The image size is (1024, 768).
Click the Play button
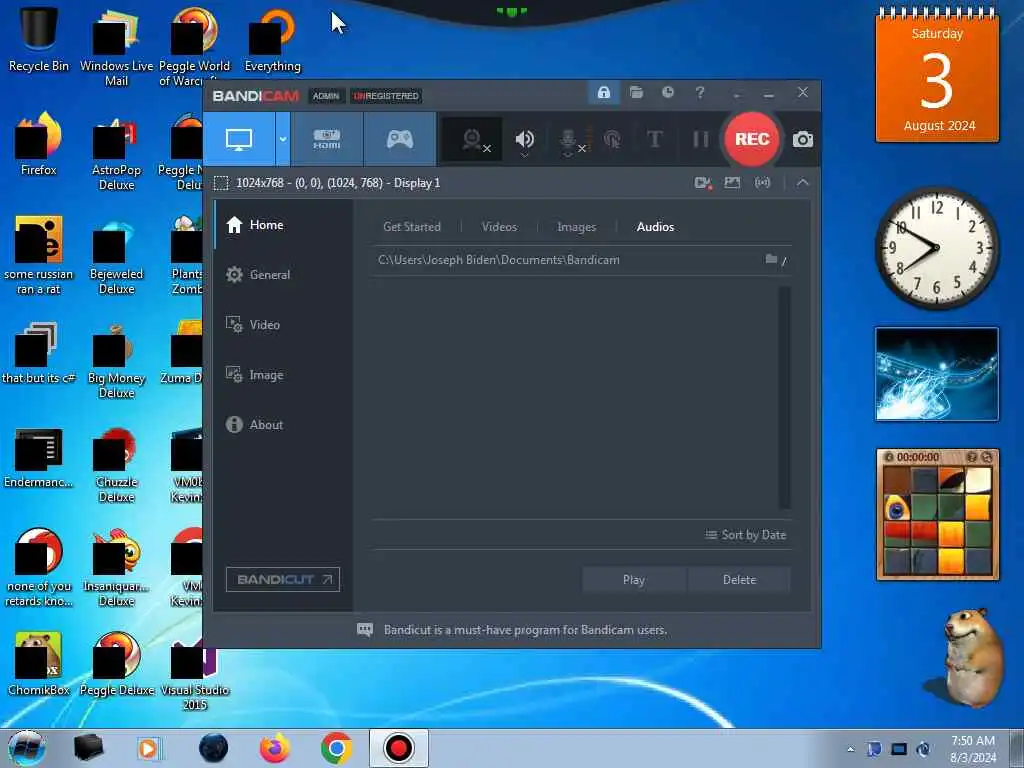click(x=633, y=579)
